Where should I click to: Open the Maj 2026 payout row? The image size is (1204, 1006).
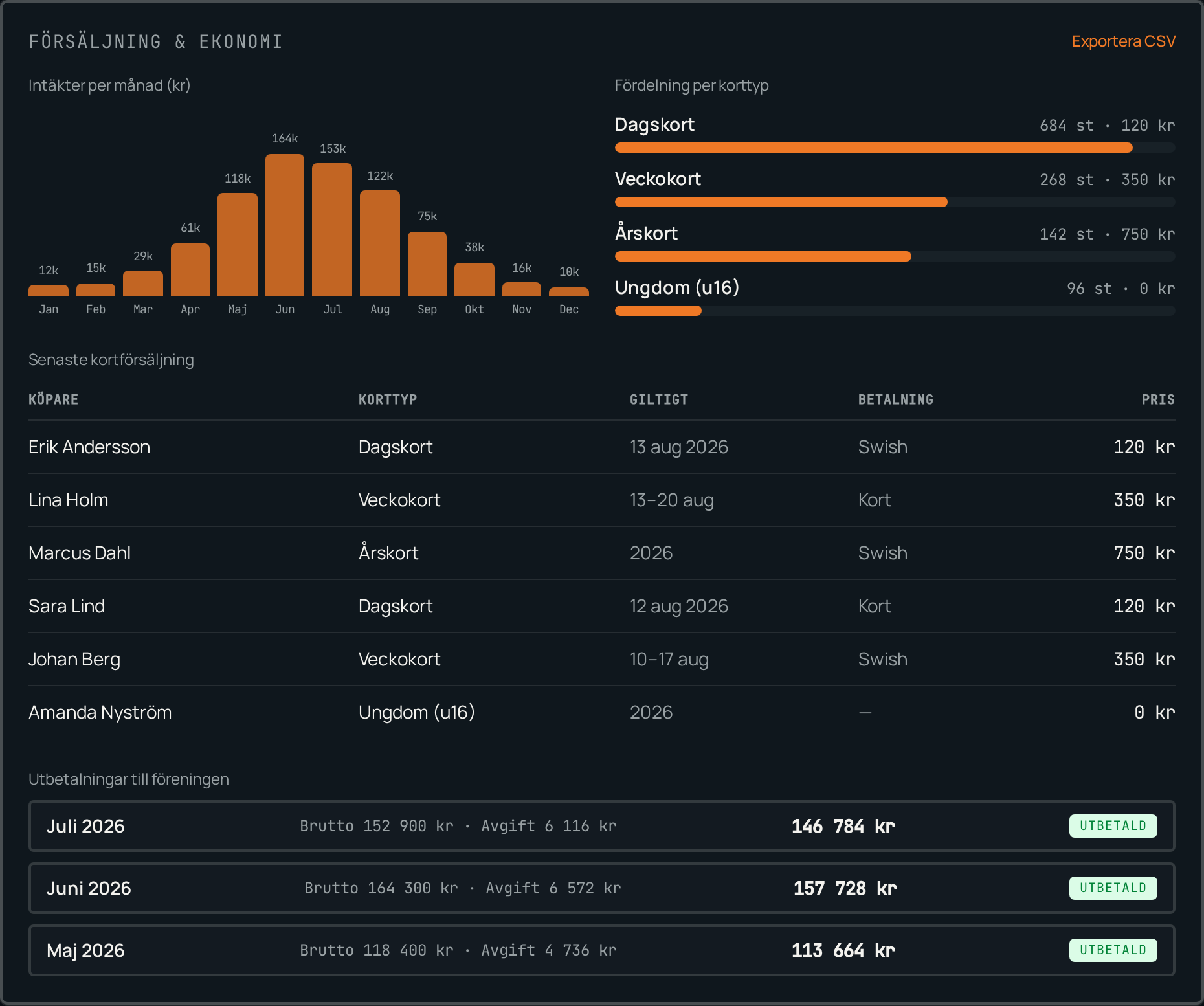[602, 950]
